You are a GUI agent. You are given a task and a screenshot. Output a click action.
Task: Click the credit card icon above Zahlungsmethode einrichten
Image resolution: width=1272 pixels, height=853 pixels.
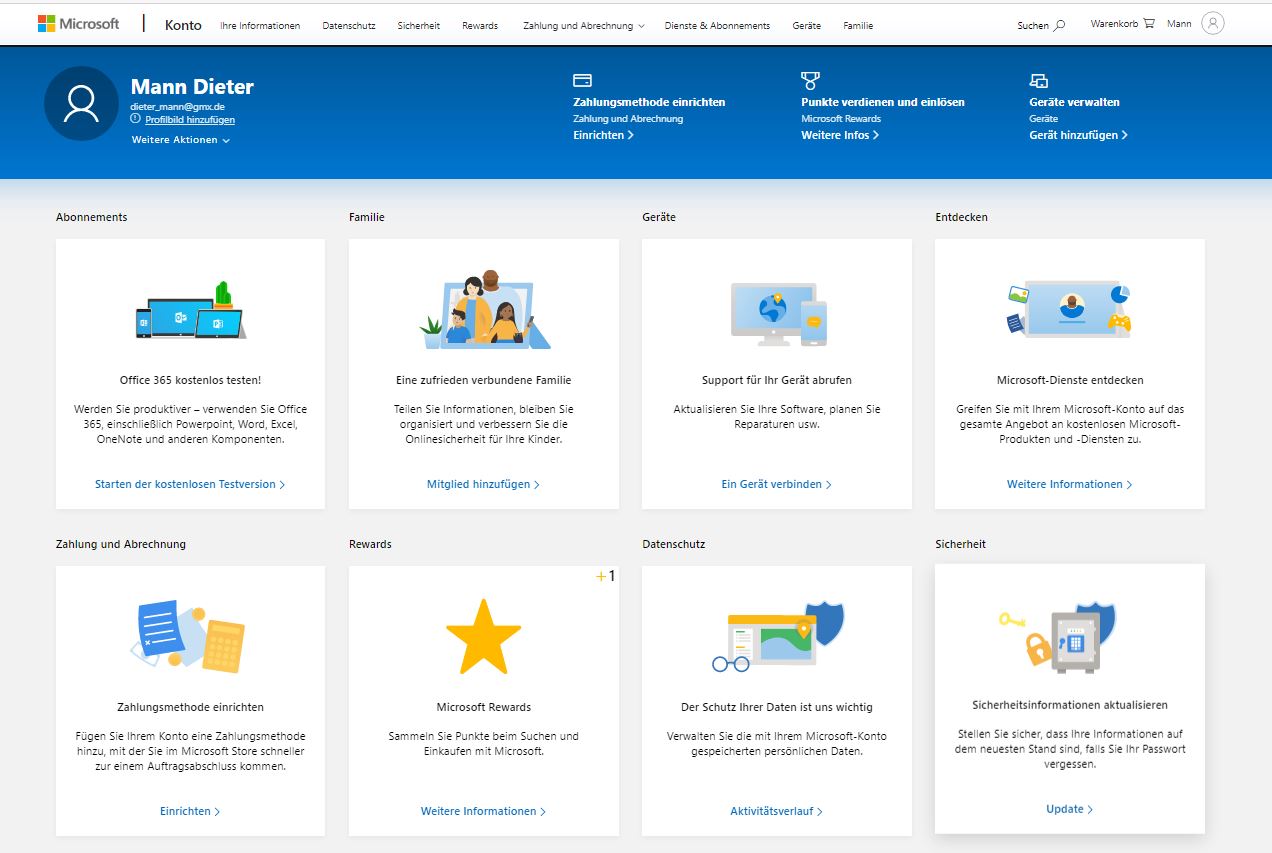click(x=582, y=80)
